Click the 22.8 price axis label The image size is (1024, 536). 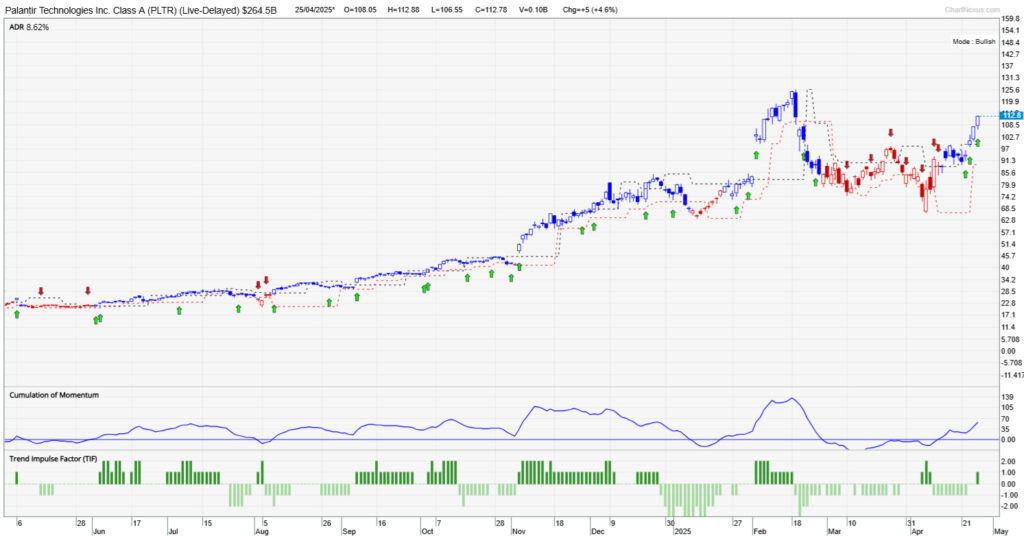[1009, 303]
